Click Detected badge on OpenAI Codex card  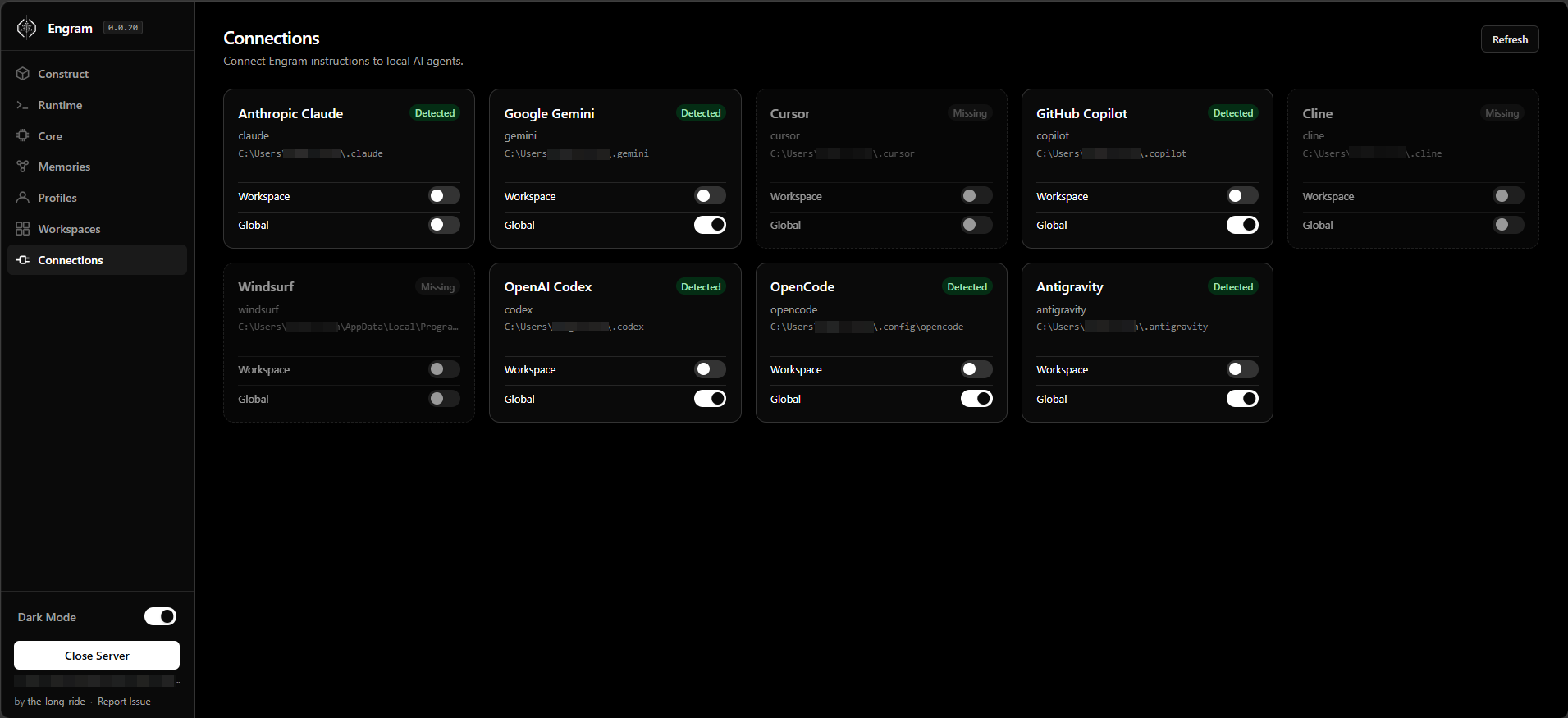tap(701, 287)
